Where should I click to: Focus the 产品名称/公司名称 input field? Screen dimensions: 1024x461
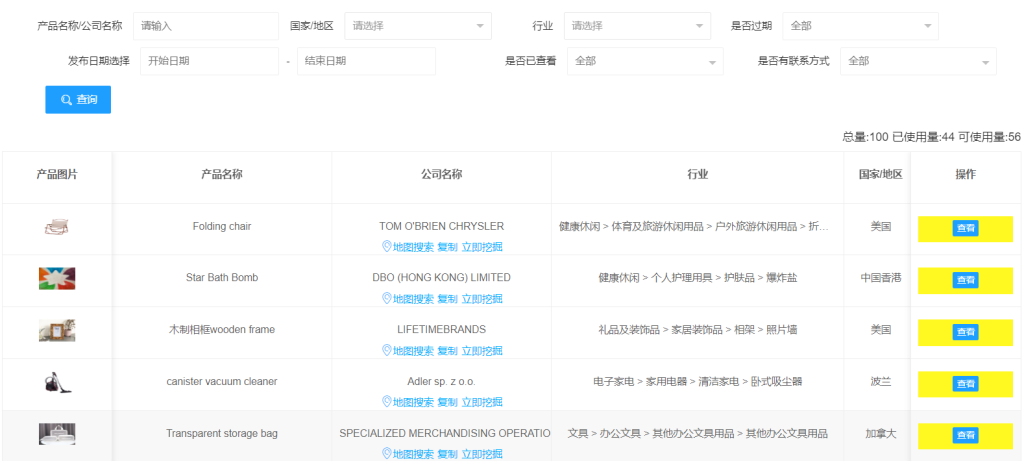tap(205, 26)
